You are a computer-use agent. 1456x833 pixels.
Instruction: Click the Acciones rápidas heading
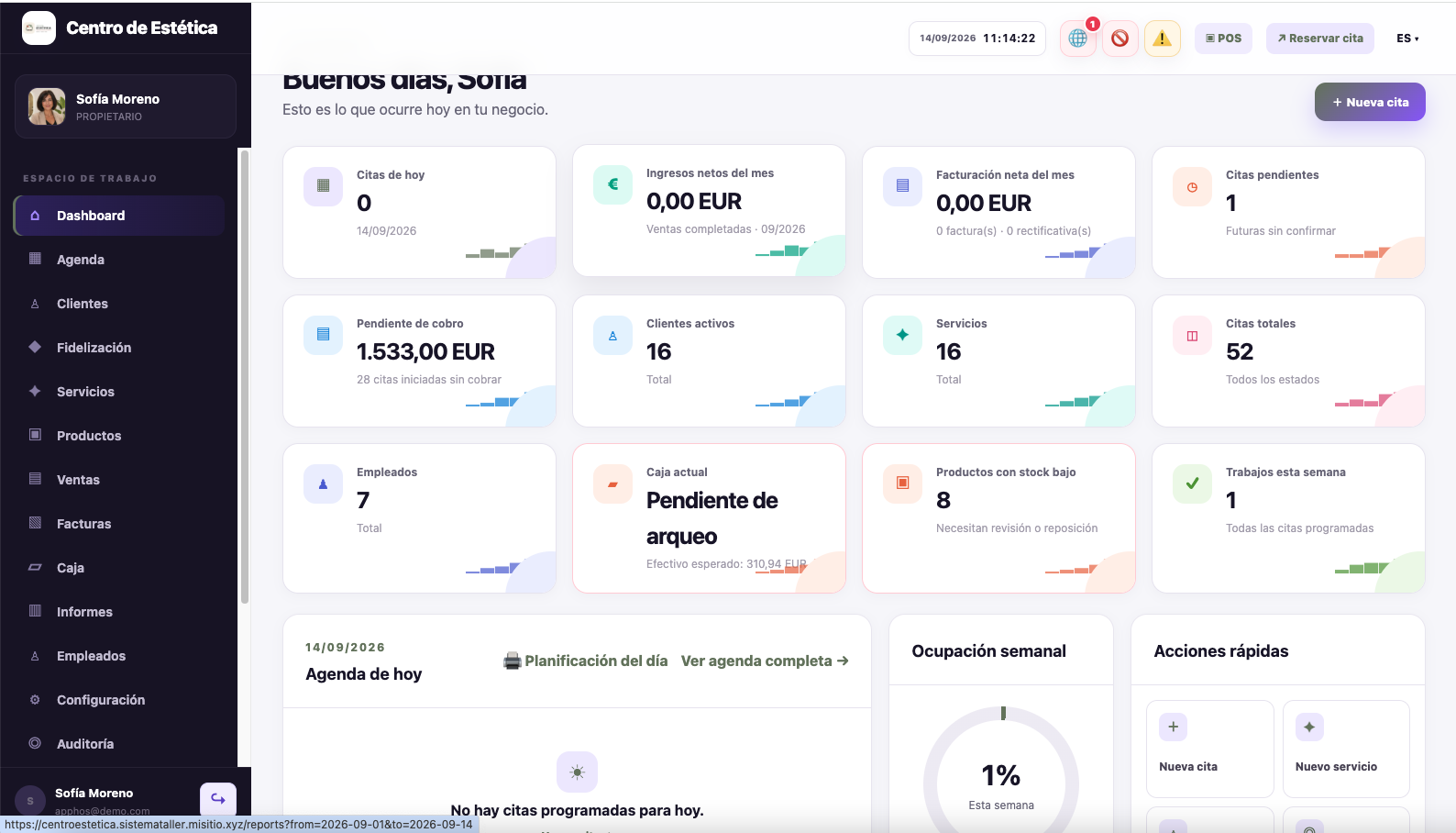coord(1221,651)
